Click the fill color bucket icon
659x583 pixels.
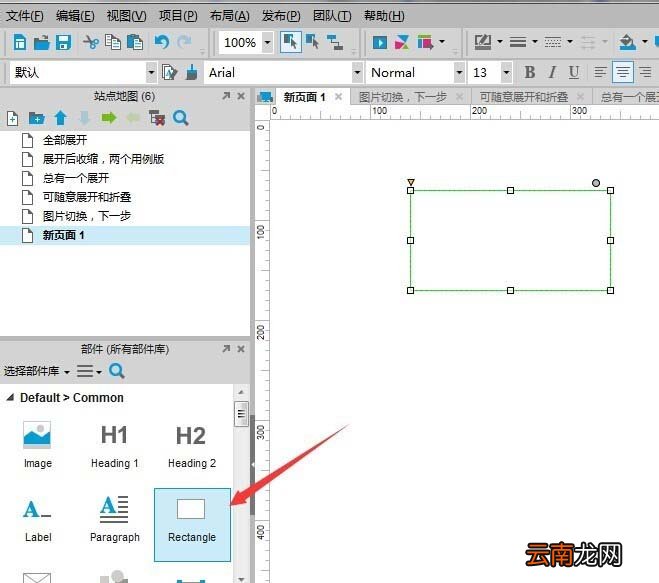pos(627,42)
